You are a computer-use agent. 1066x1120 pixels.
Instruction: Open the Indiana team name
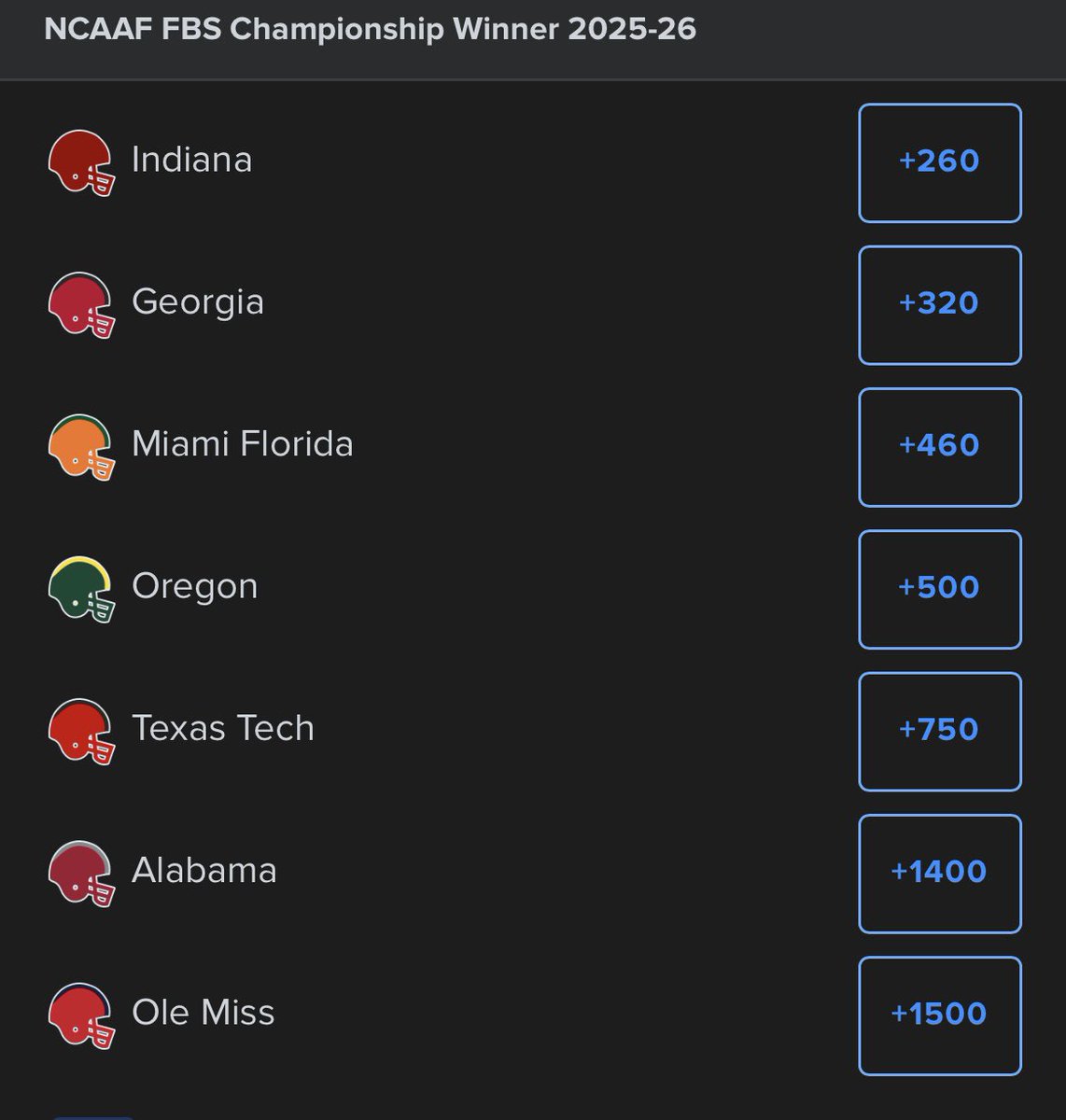pyautogui.click(x=191, y=160)
